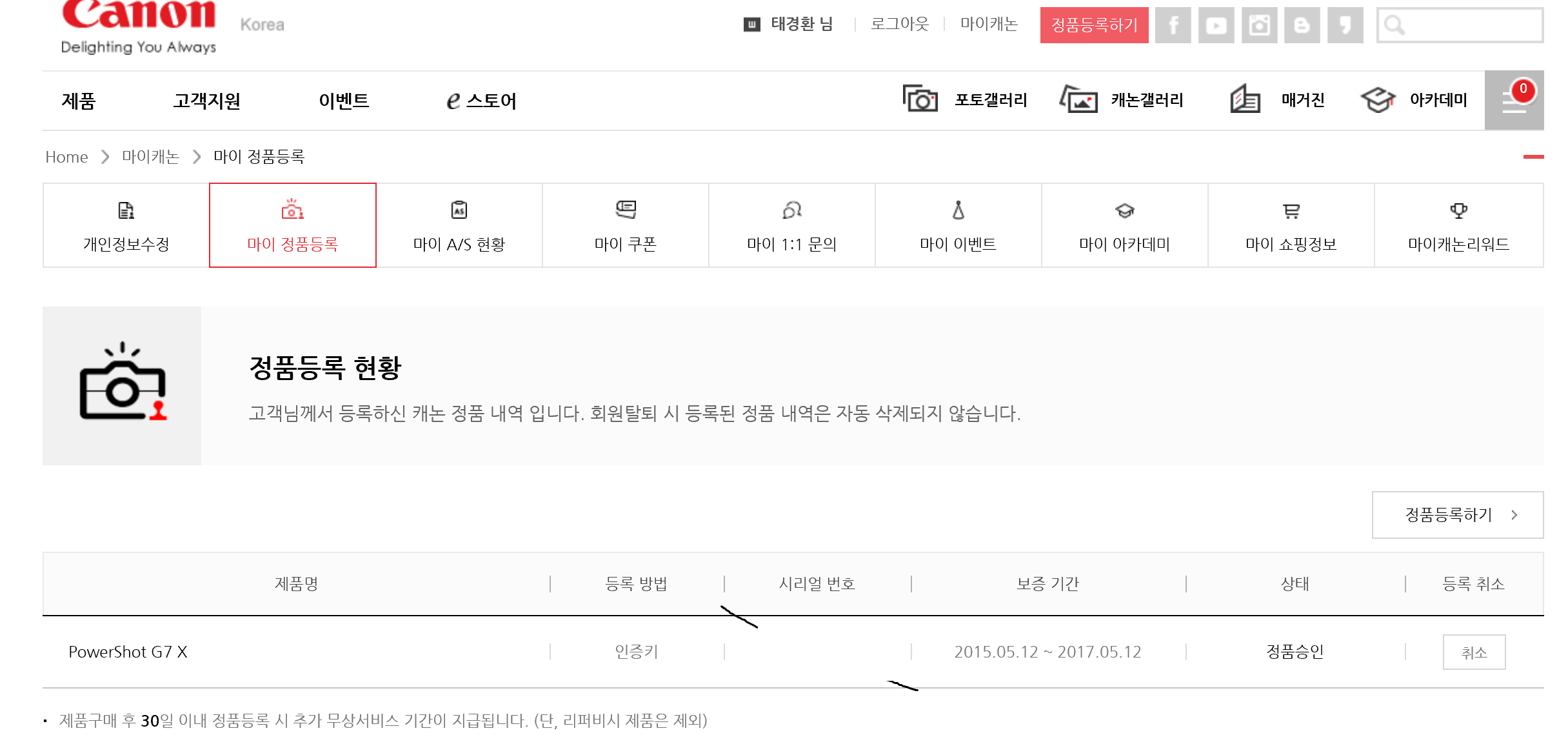Open the shopping cart menu icon

1513,101
